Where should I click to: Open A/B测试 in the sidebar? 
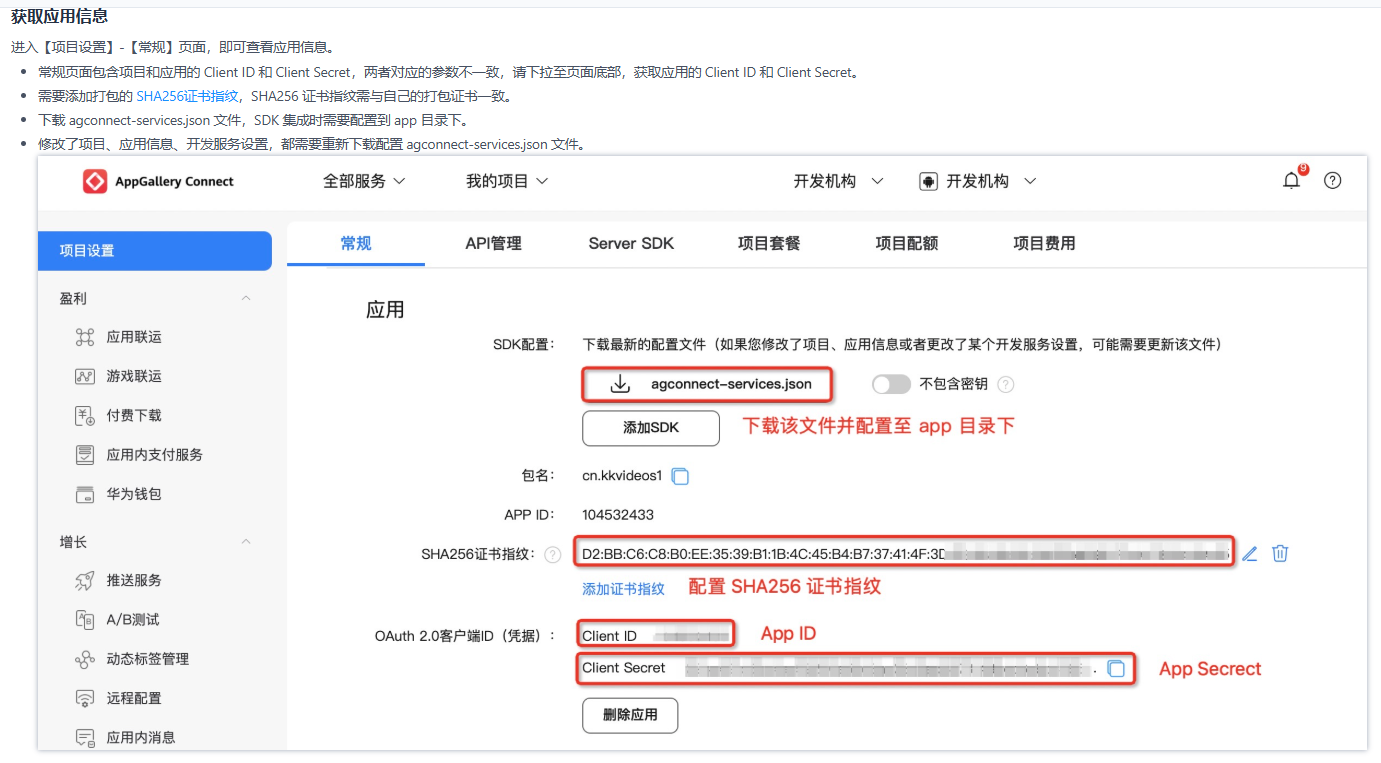133,619
